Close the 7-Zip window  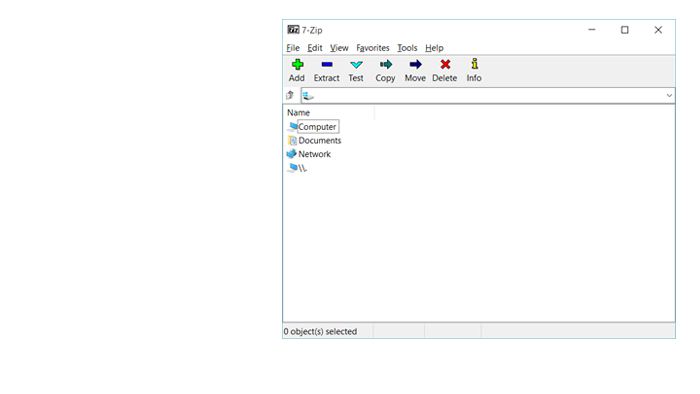[658, 30]
